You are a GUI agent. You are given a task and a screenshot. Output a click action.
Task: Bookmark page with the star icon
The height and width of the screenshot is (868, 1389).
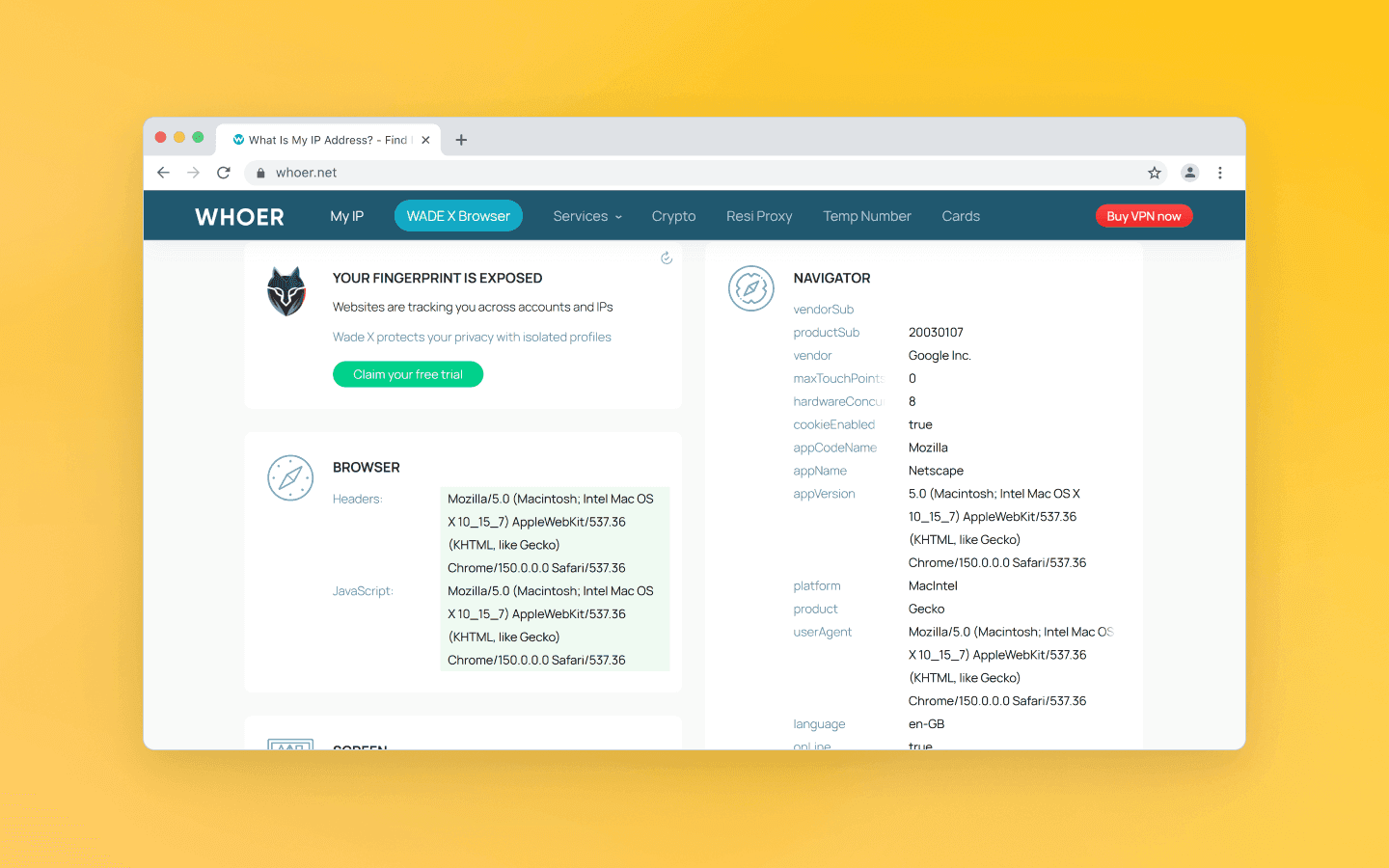[x=1155, y=173]
